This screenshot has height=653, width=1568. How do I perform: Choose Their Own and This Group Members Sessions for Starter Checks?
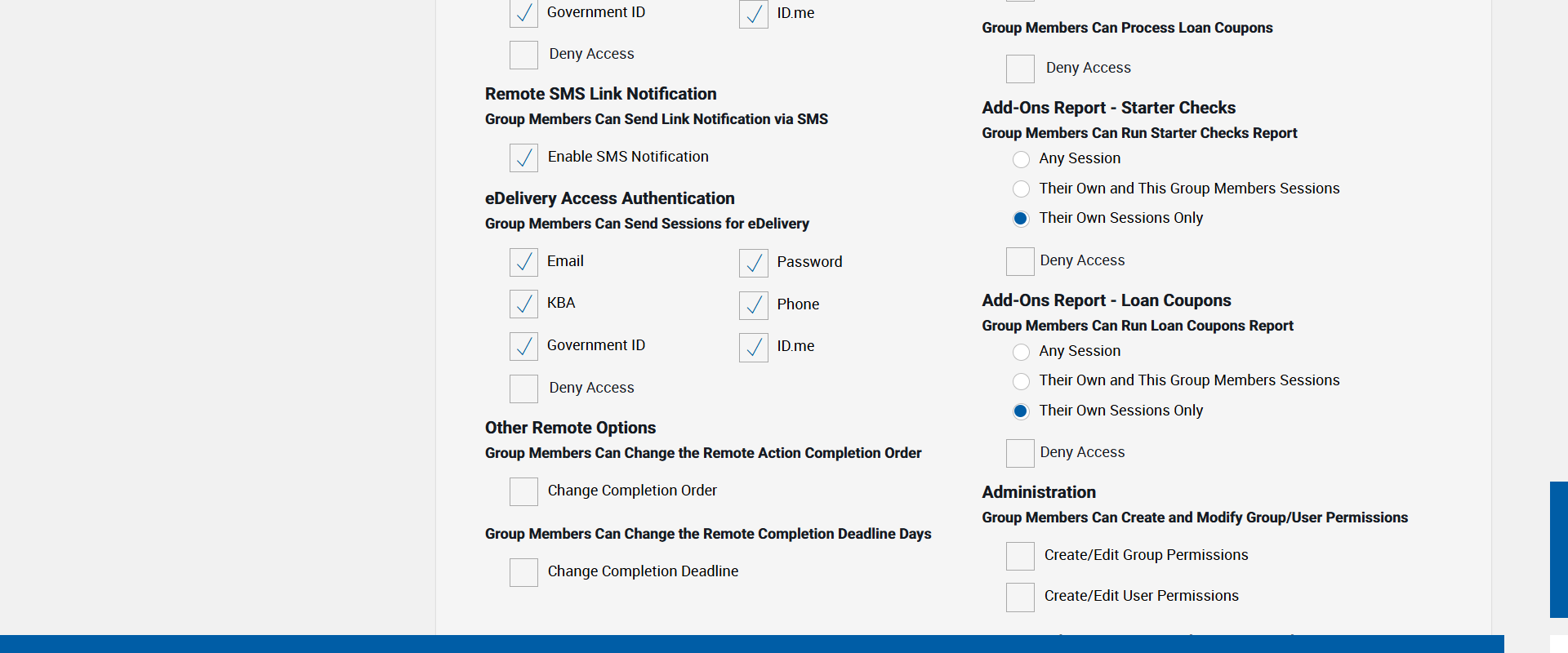(1021, 189)
